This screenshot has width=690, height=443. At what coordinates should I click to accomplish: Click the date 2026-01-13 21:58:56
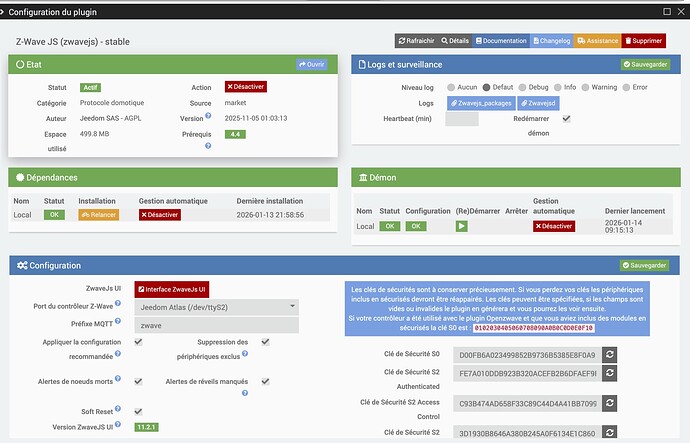pyautogui.click(x=270, y=215)
